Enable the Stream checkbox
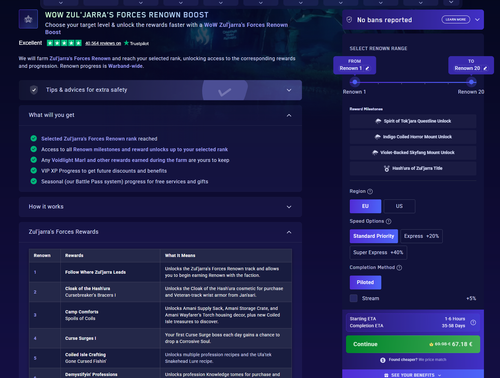 (x=354, y=298)
